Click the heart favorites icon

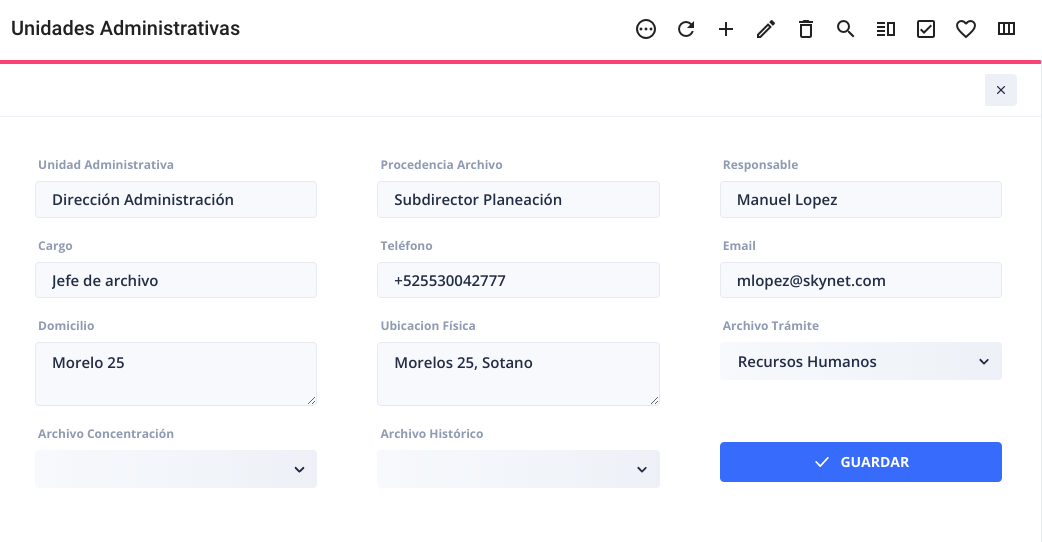tap(966, 29)
